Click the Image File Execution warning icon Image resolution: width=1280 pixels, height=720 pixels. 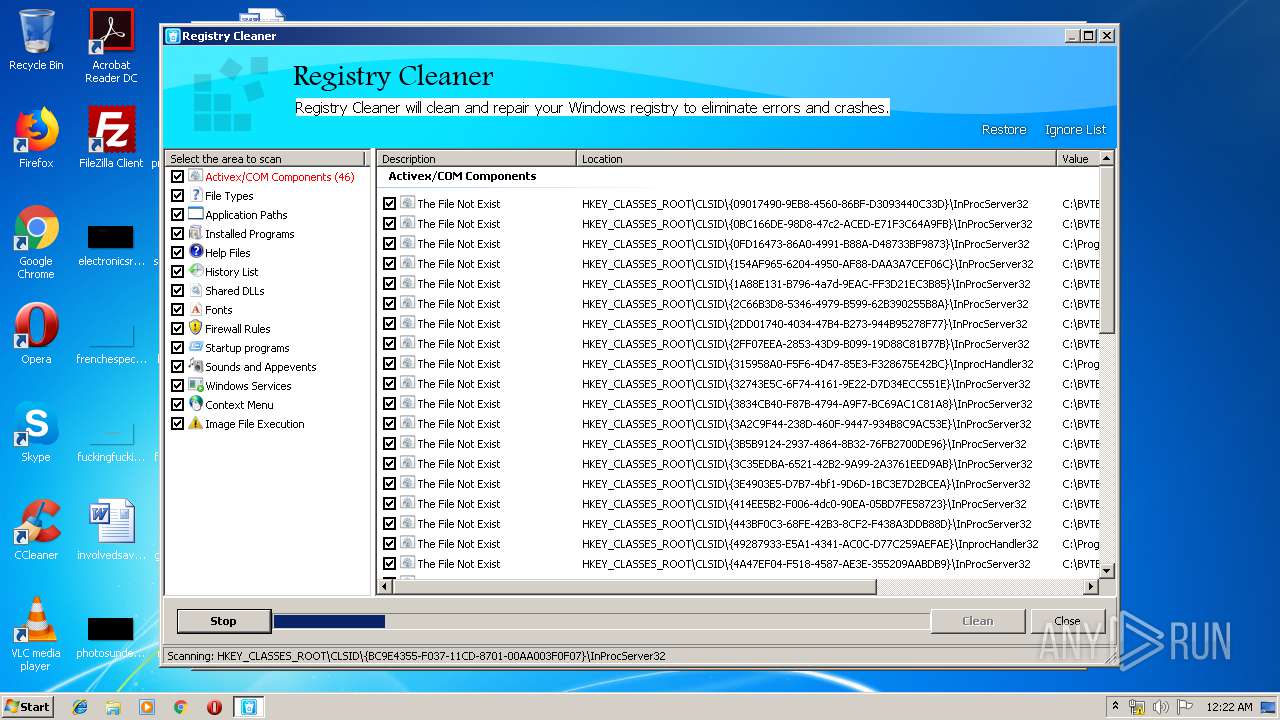(x=196, y=423)
